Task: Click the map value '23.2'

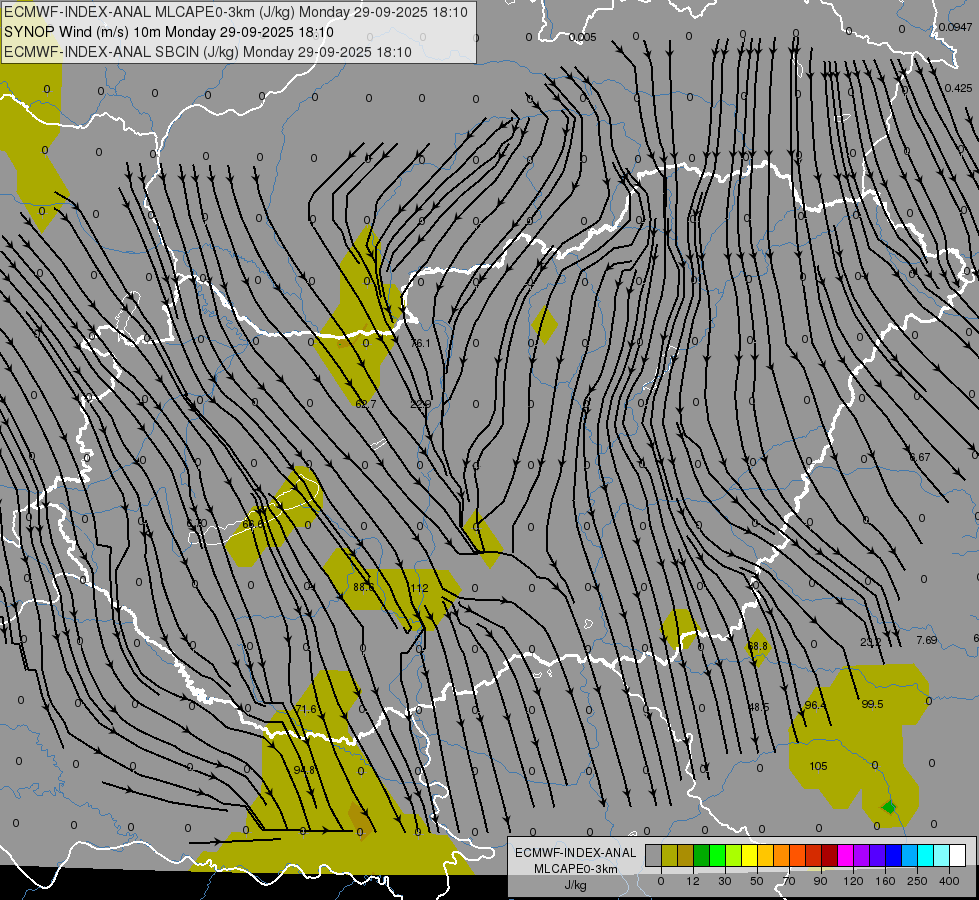Action: pyautogui.click(x=870, y=641)
